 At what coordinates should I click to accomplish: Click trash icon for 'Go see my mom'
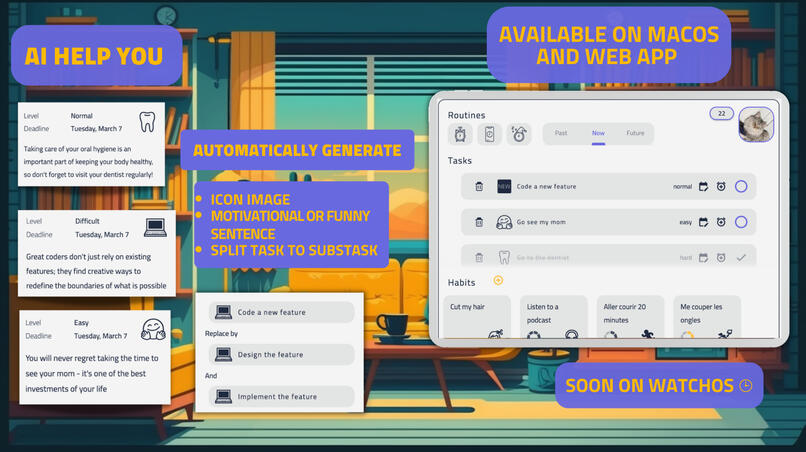[x=479, y=223]
